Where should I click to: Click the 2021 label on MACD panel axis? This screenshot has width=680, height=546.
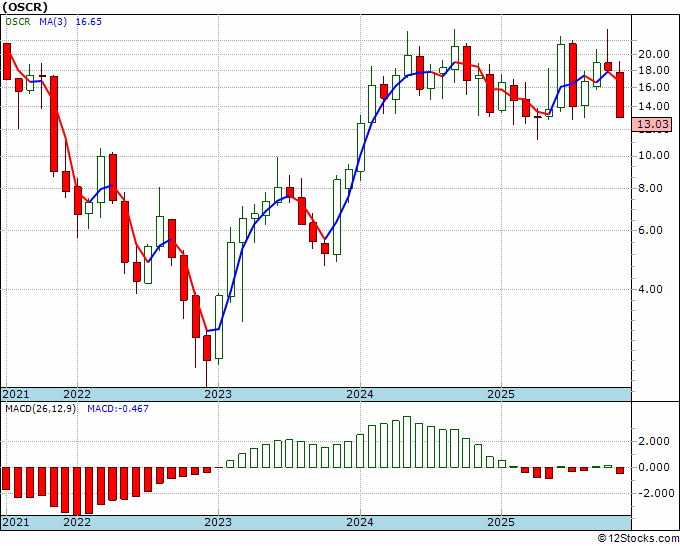click(x=16, y=522)
